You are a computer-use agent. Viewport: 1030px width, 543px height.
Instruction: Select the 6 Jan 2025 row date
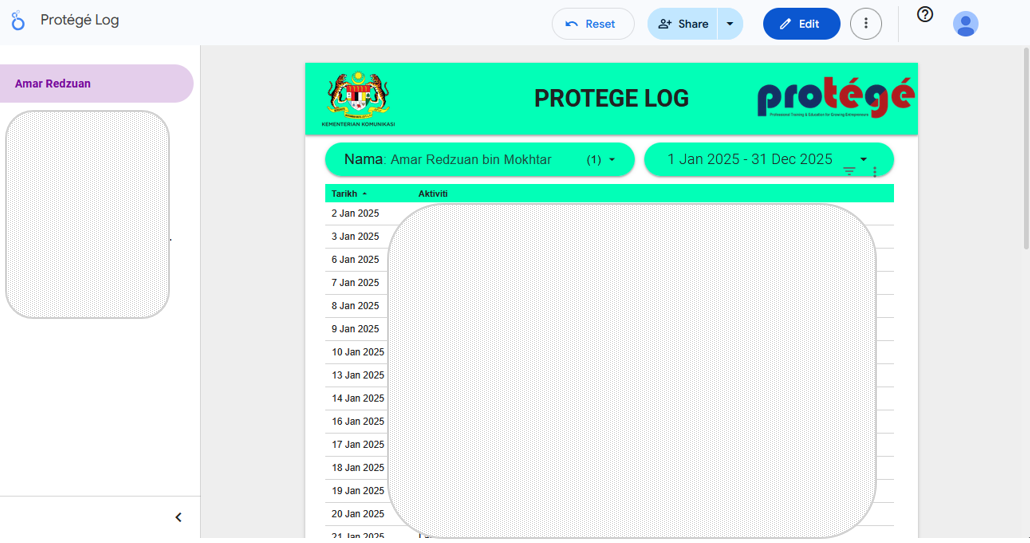[x=355, y=259]
